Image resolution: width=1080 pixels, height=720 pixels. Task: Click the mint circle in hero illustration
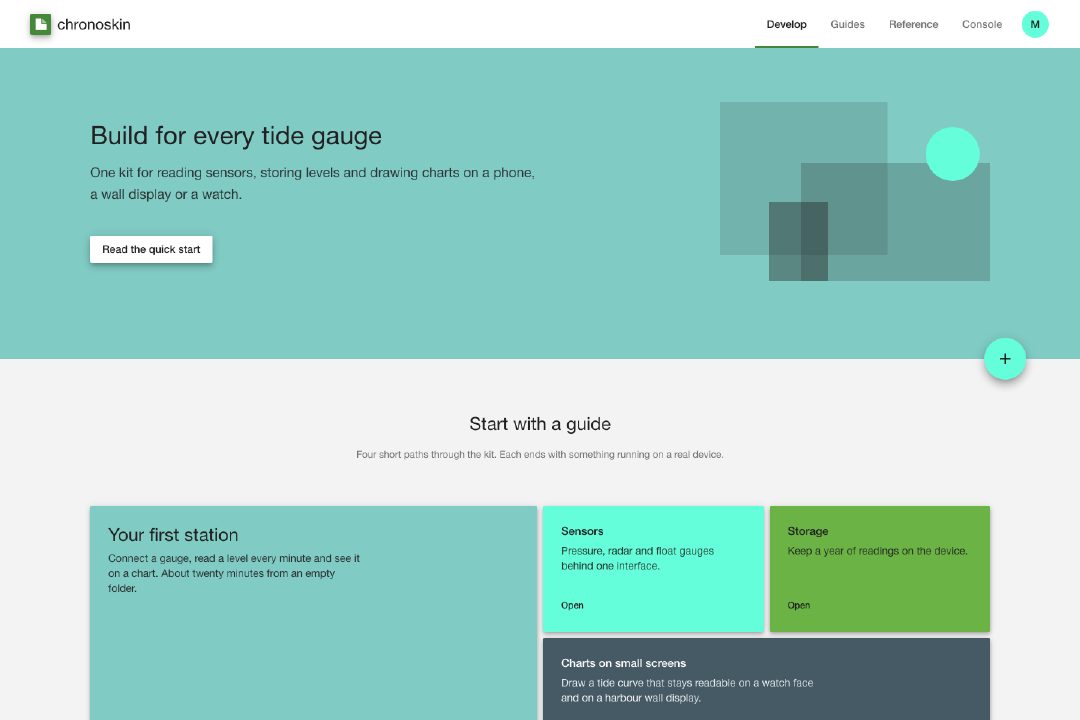coord(953,154)
